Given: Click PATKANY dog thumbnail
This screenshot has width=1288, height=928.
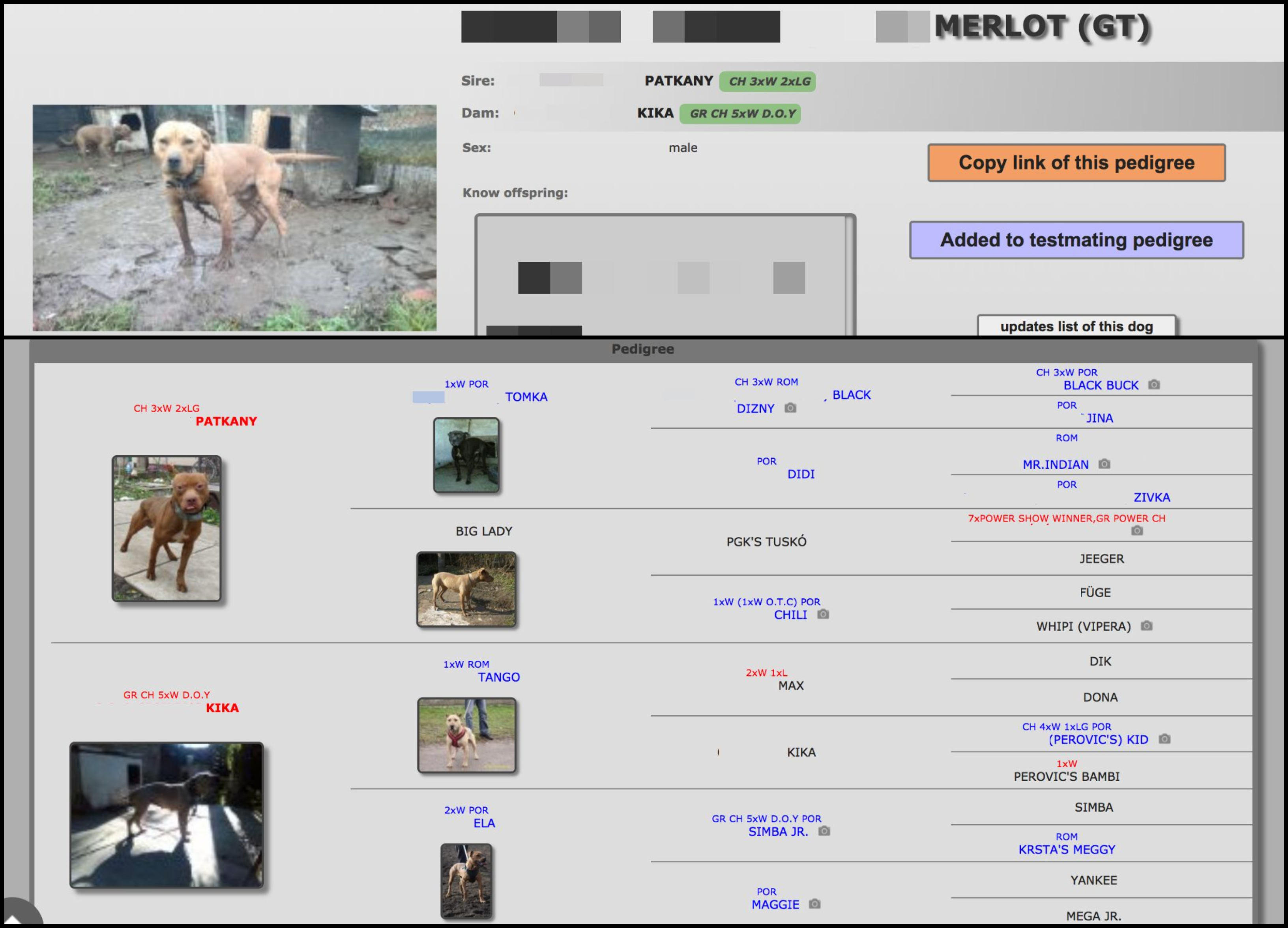Looking at the screenshot, I should pyautogui.click(x=167, y=528).
